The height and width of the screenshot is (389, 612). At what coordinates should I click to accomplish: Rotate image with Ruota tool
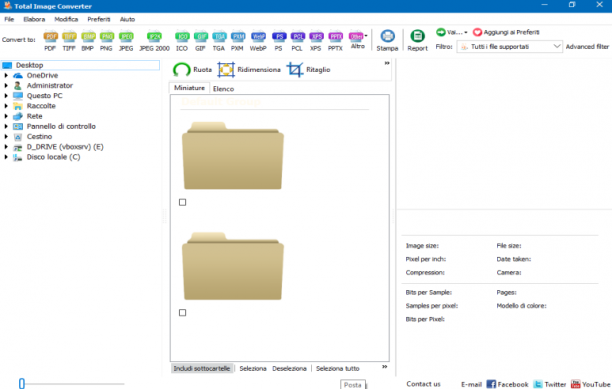(x=192, y=70)
